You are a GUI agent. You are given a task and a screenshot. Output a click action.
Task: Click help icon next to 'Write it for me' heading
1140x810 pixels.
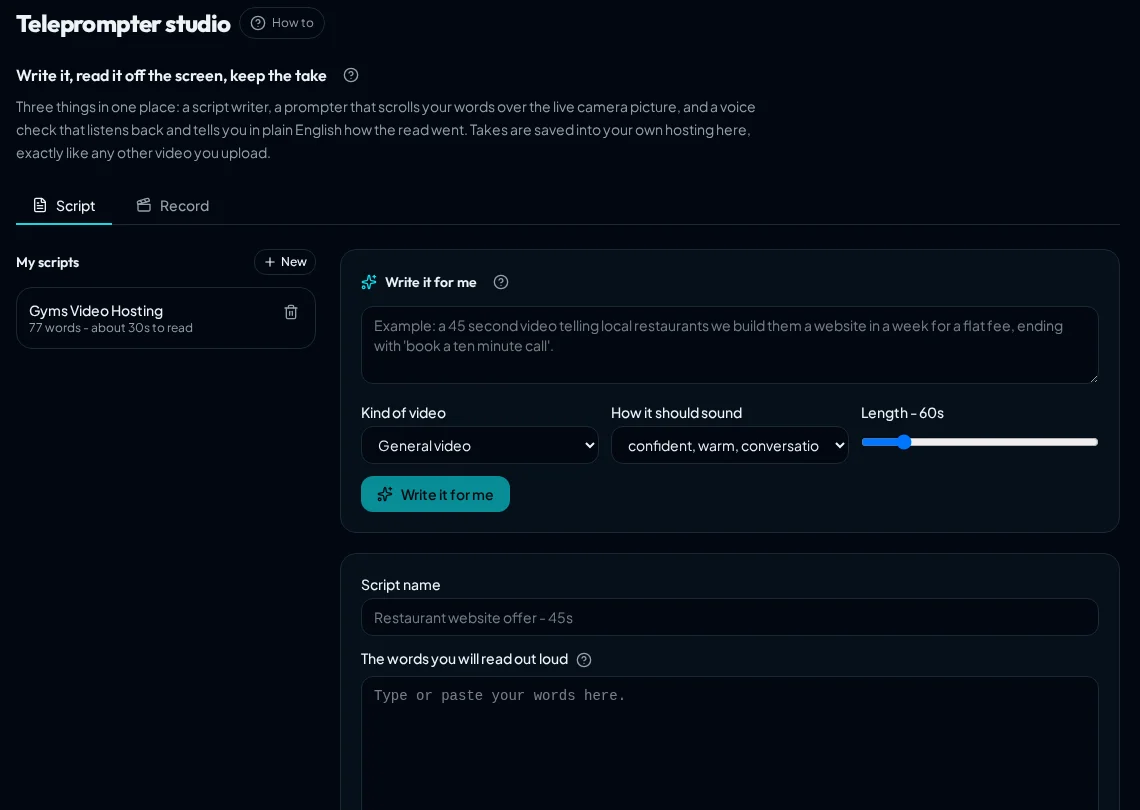coord(501,282)
